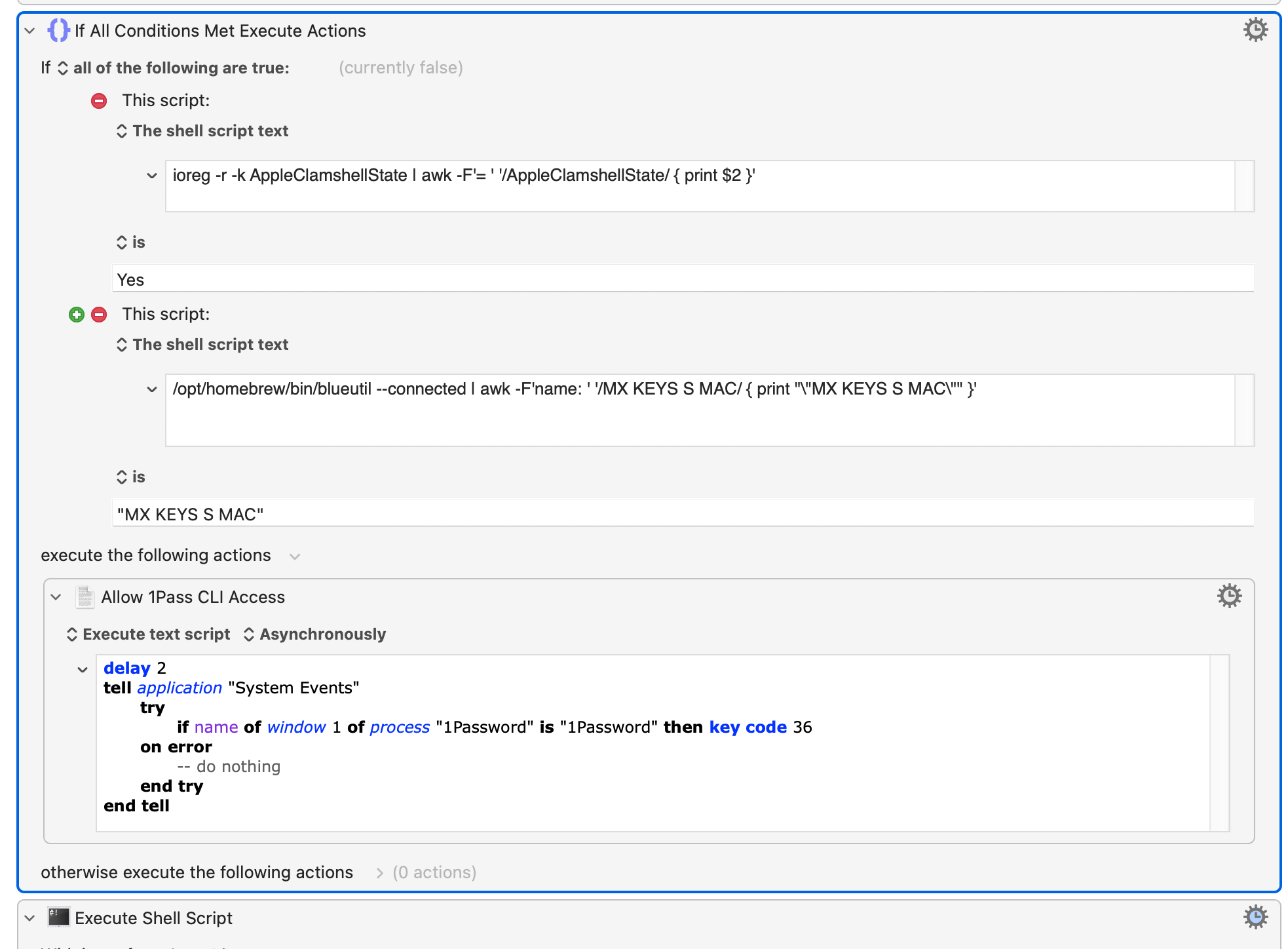The width and height of the screenshot is (1288, 949).
Task: Click into the blueutil shell script field
Action: [x=700, y=410]
